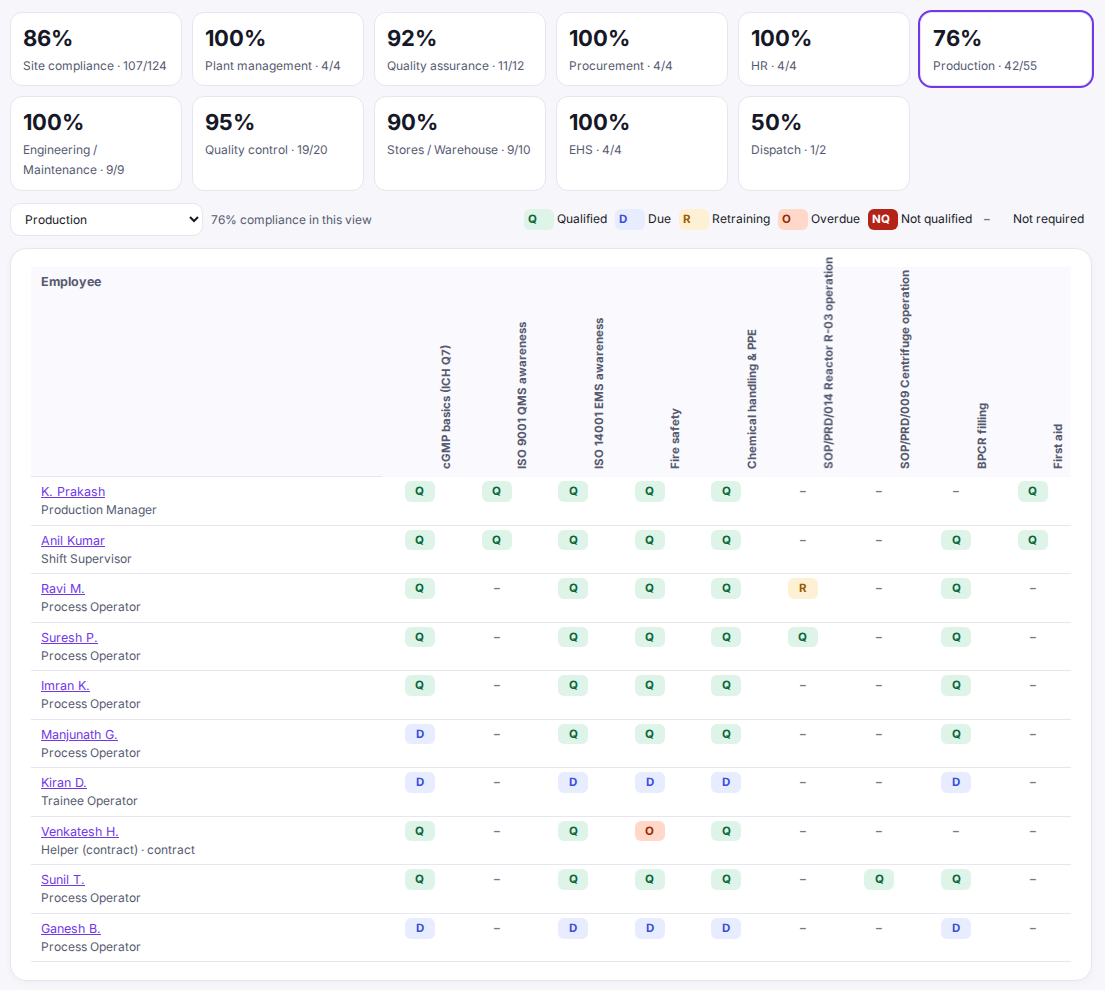This screenshot has height=990, width=1105.
Task: Click Suresh P.'s Qualified Reactor R-03 badge
Action: (x=803, y=637)
